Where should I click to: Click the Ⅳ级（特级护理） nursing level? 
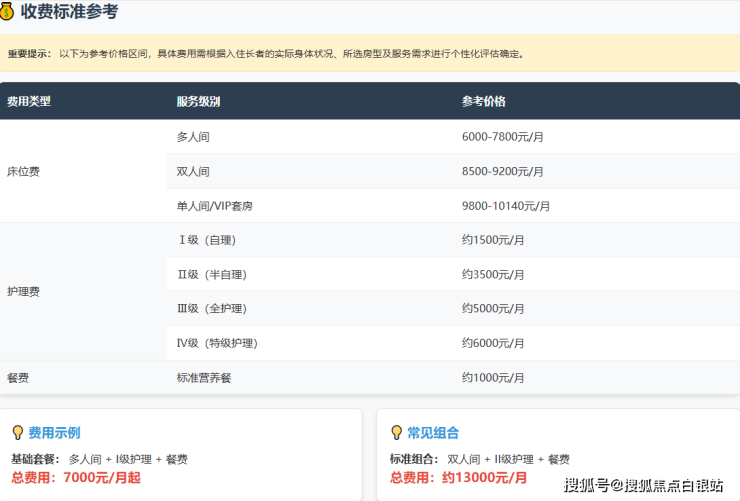[217, 343]
